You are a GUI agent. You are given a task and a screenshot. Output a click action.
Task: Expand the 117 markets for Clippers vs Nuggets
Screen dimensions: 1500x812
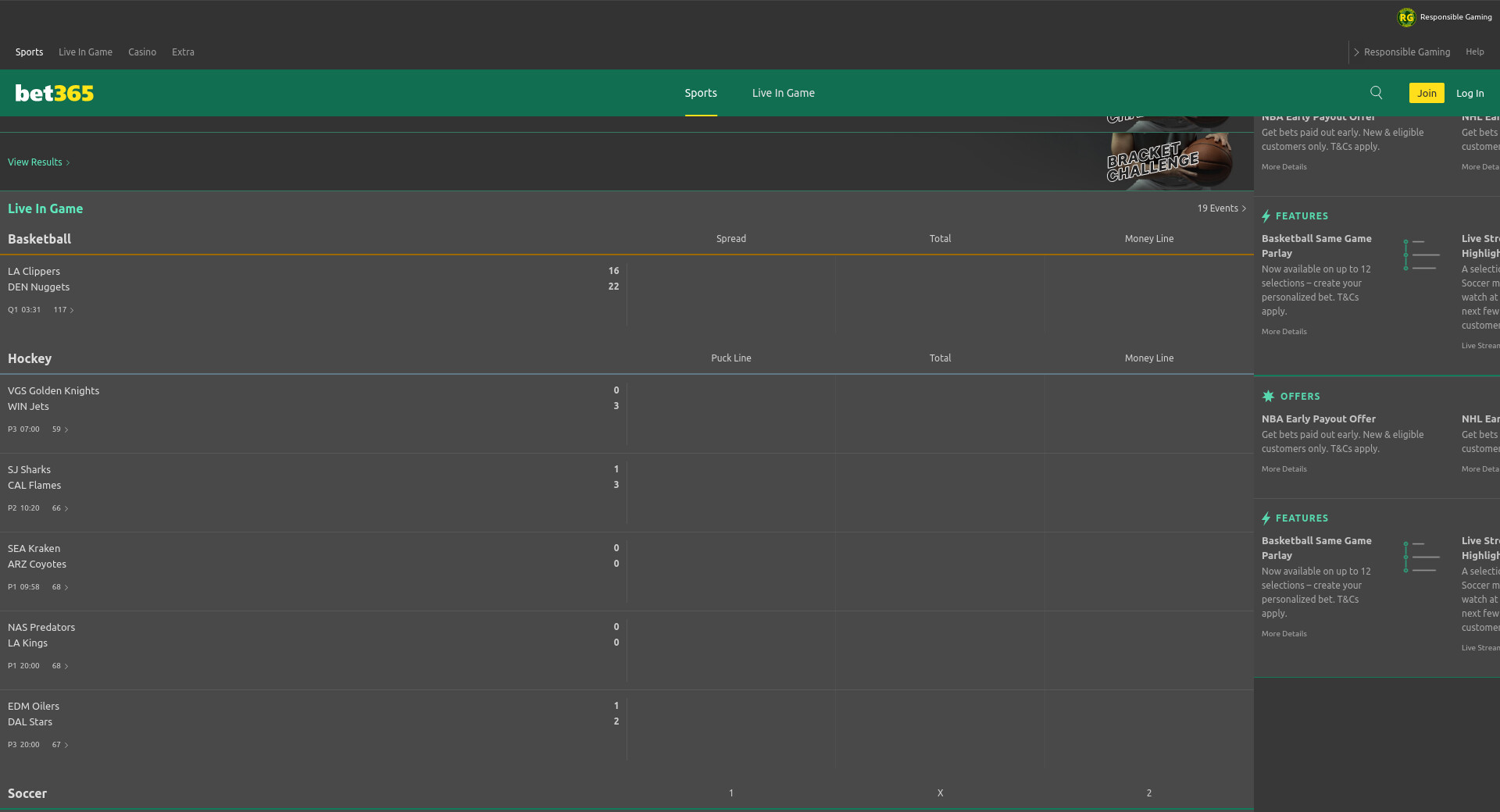point(63,310)
